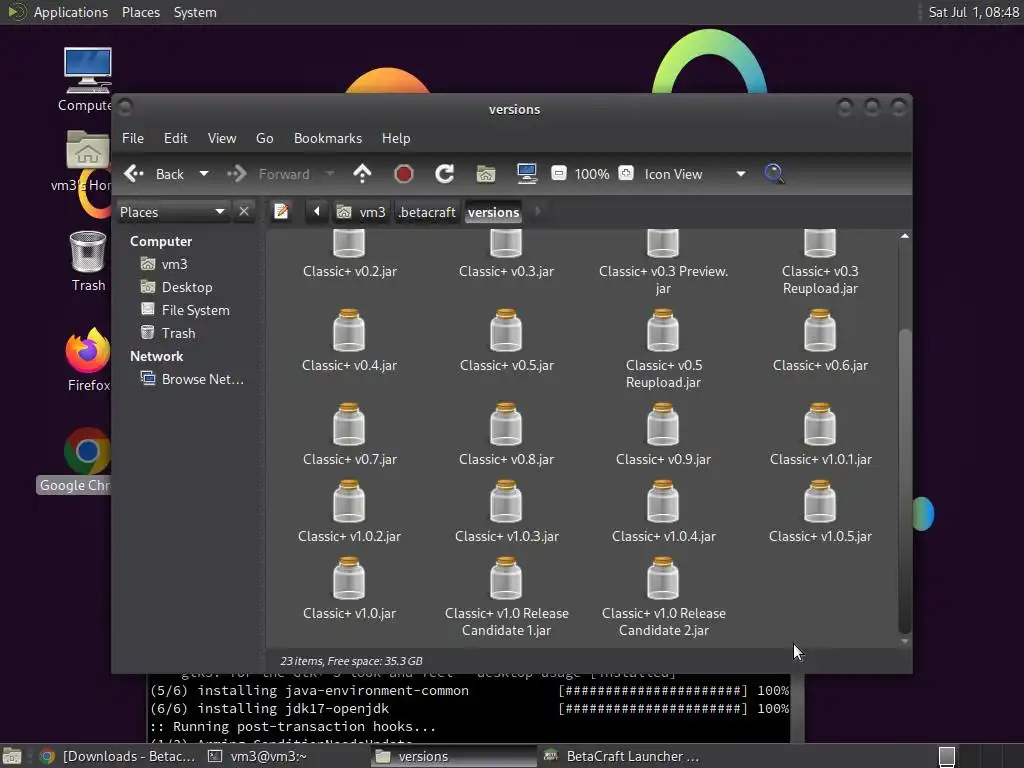Select the Classic+ v1.0.5.jar file icon
The height and width of the screenshot is (768, 1024).
[820, 502]
